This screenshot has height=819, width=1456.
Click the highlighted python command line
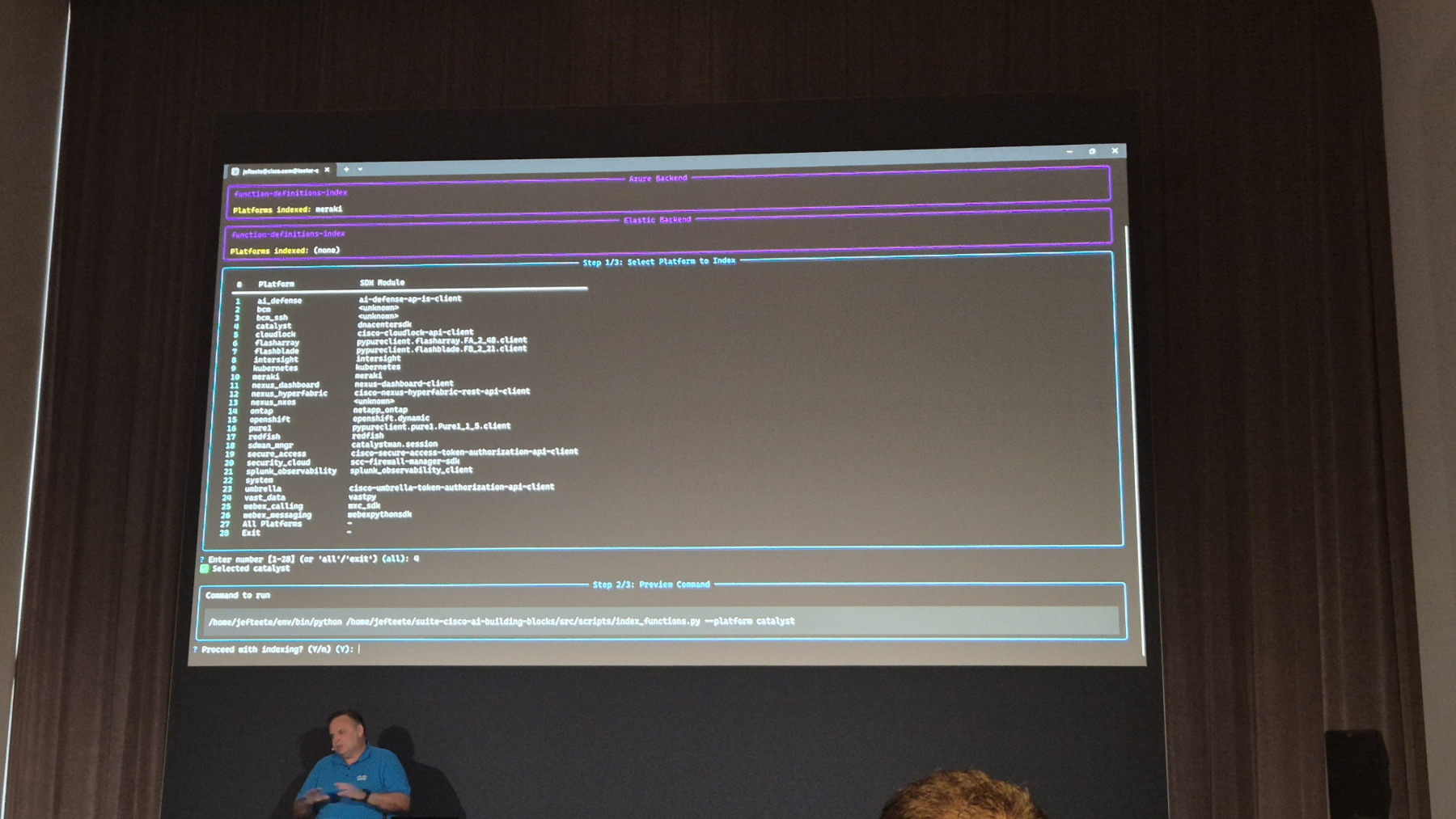tap(502, 622)
